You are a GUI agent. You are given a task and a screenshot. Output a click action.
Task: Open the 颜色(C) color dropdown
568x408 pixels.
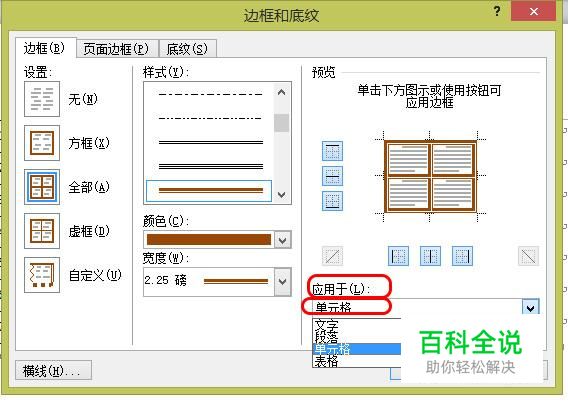click(x=283, y=240)
